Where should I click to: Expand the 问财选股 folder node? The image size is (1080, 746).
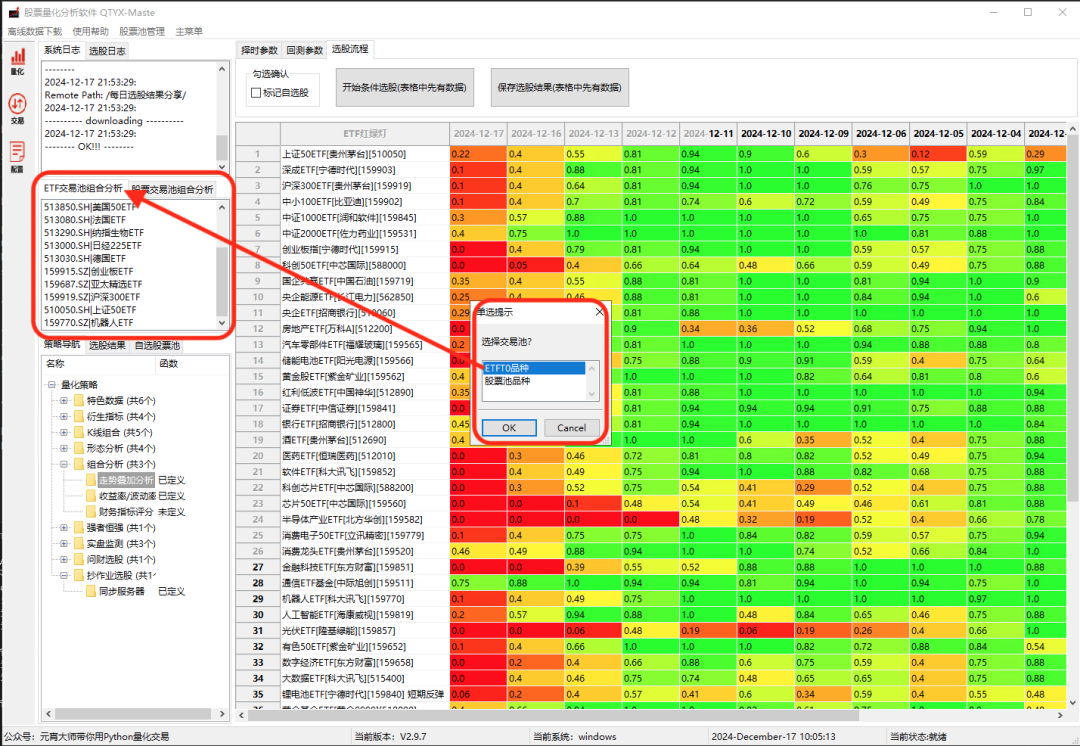64,559
